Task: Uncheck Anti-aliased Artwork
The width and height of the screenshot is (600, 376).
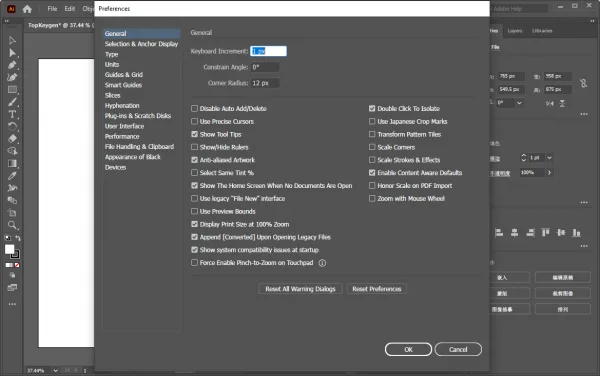Action: tap(194, 160)
